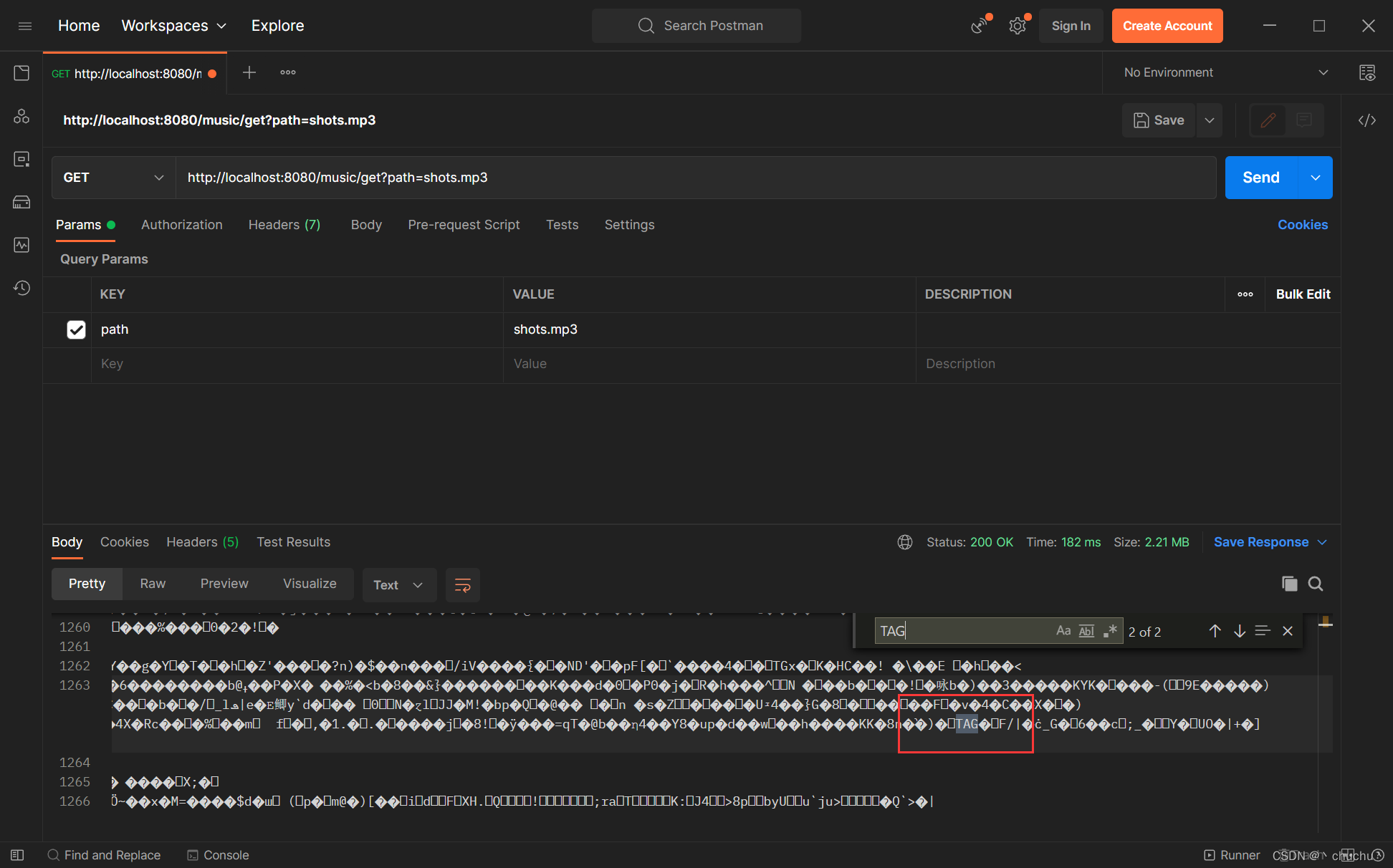Viewport: 1393px width, 868px height.
Task: Open the code snippet panel icon
Action: click(1366, 120)
